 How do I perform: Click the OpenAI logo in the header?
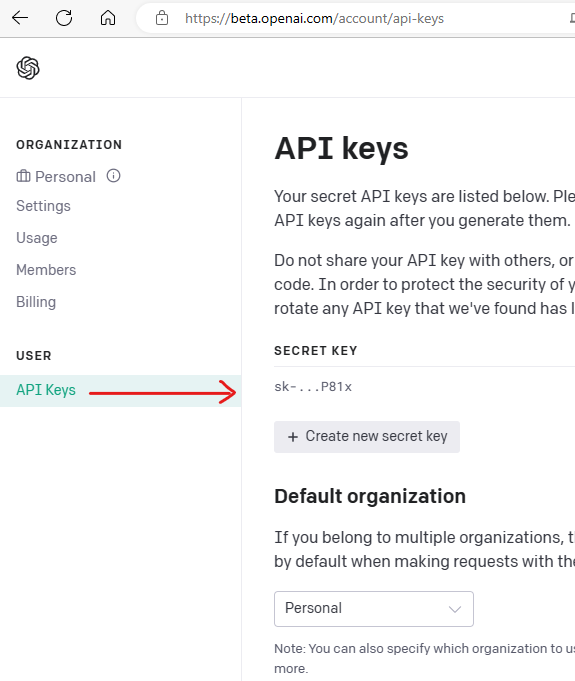pos(28,68)
